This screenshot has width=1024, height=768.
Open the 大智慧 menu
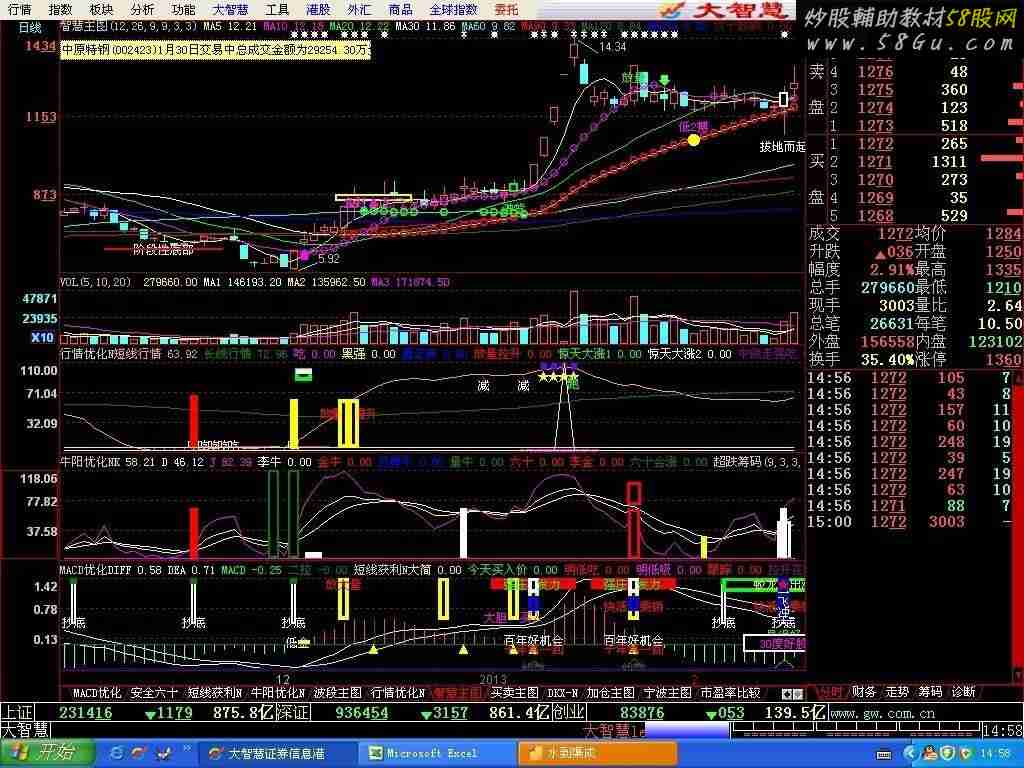(x=231, y=9)
